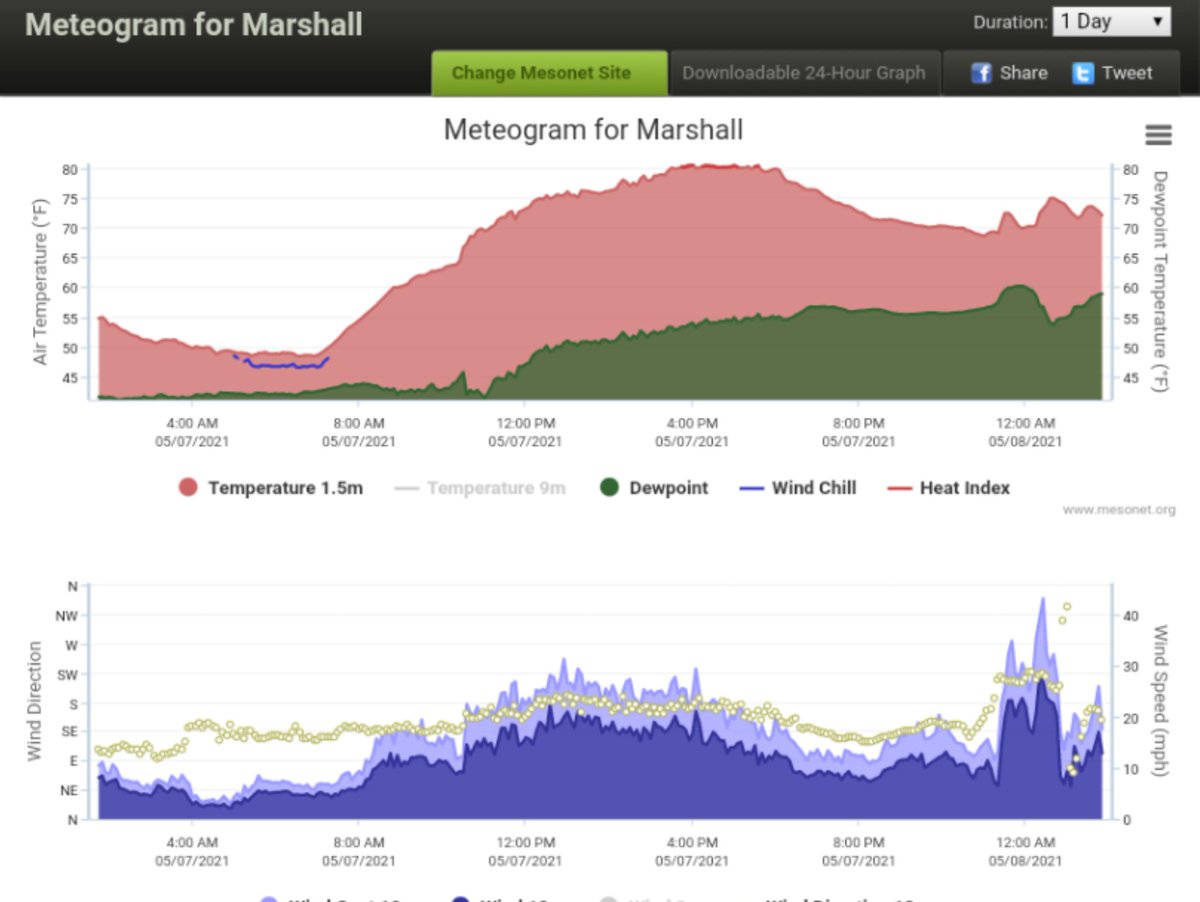The image size is (1200, 902).
Task: Click the wind gust peak near midnight
Action: click(1042, 600)
